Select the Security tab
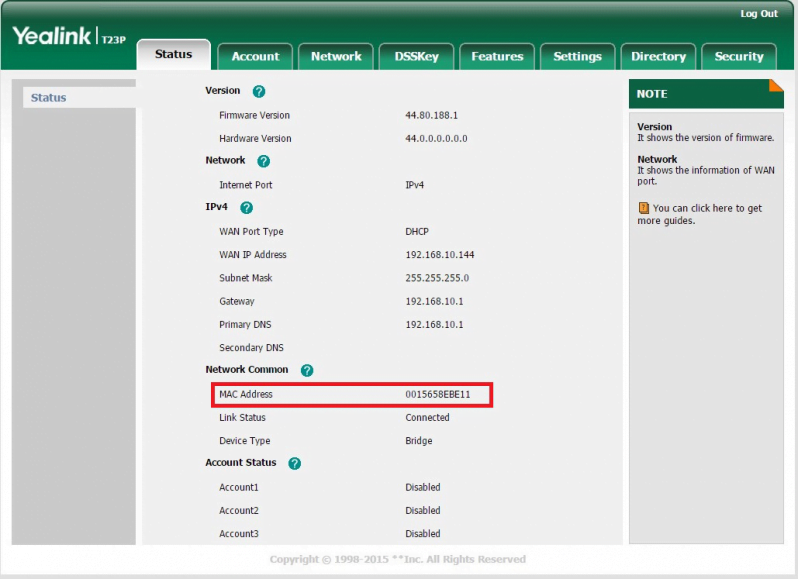This screenshot has height=580, width=798. pos(739,56)
